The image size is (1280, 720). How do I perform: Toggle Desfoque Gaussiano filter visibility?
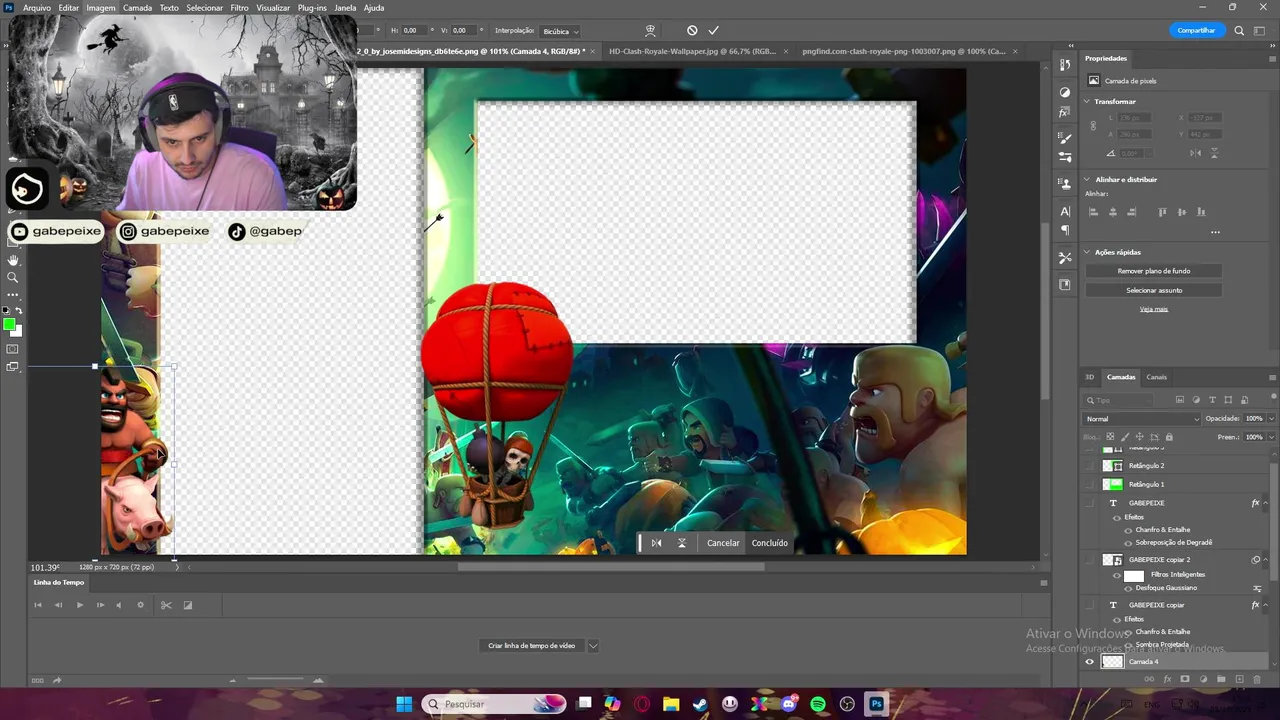coord(1129,588)
